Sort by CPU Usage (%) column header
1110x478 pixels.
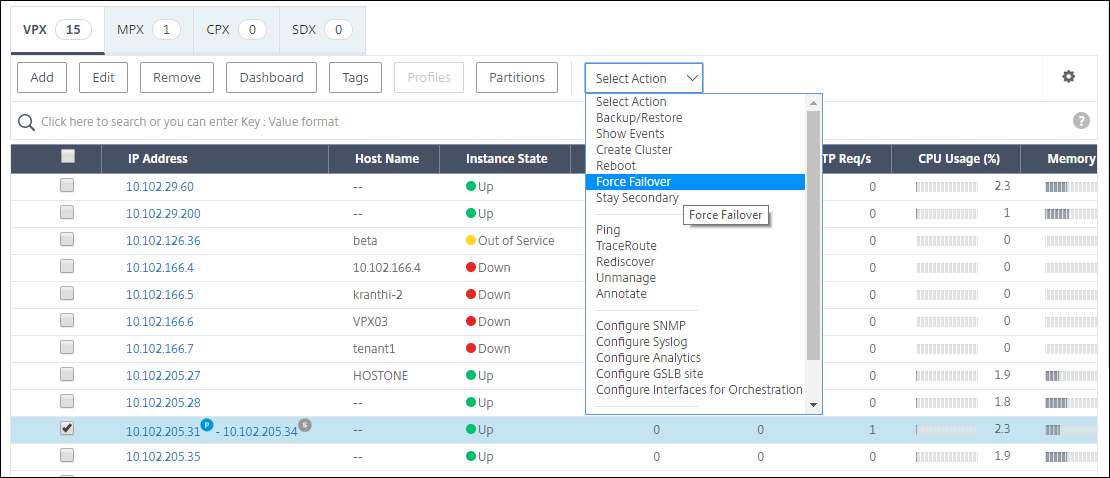[x=959, y=159]
